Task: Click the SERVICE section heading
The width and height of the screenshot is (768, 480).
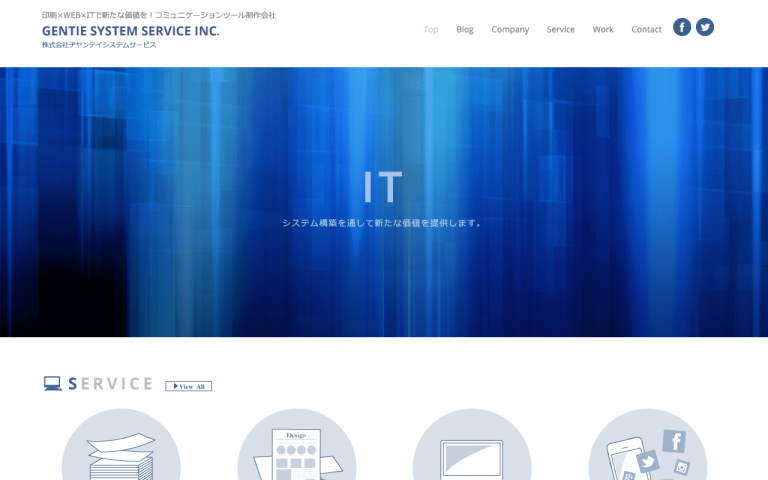Action: (x=110, y=384)
